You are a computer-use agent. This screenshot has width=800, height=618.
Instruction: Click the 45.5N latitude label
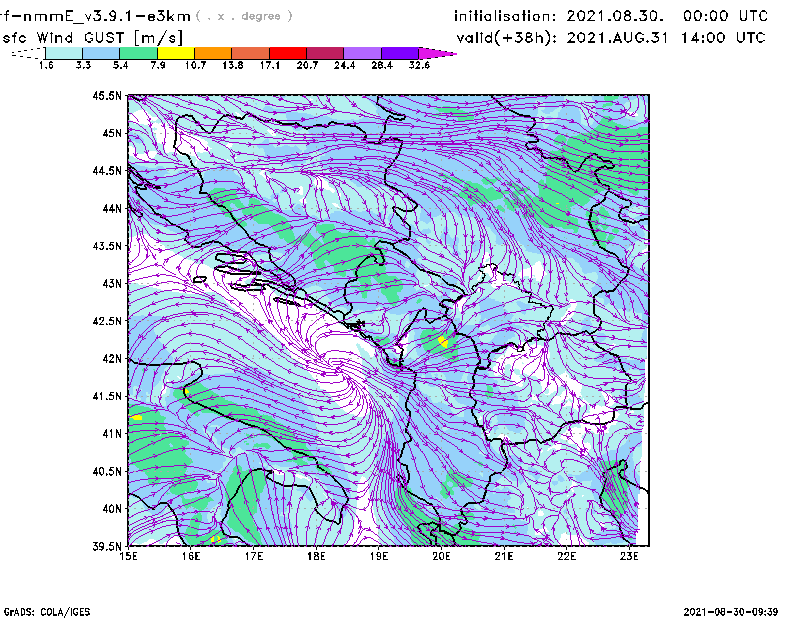coord(107,95)
